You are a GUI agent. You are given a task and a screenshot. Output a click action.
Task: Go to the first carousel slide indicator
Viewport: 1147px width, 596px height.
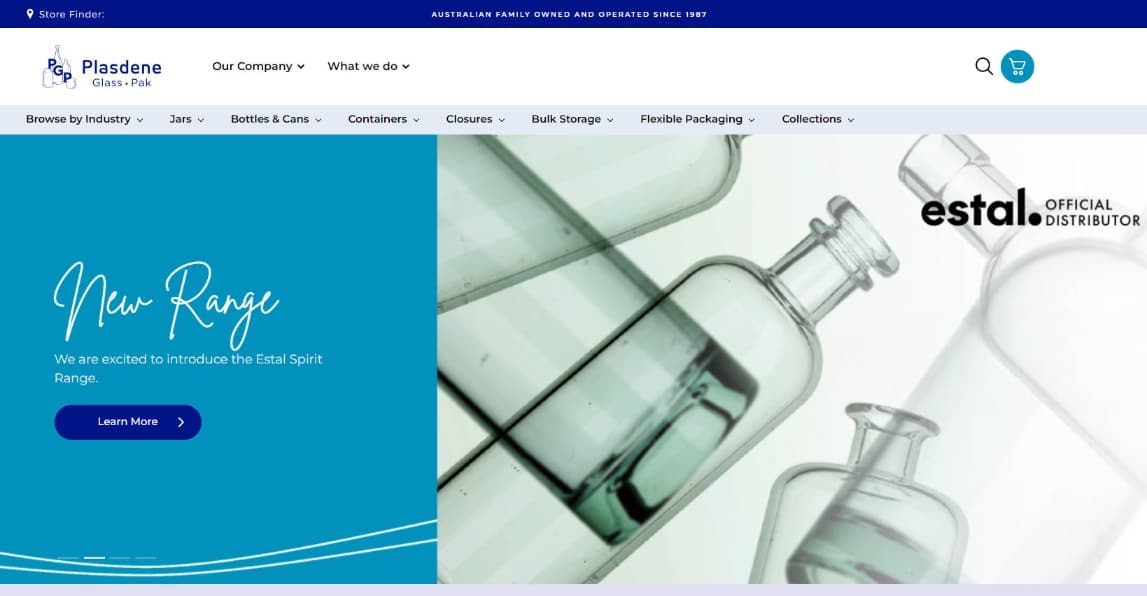[68, 557]
